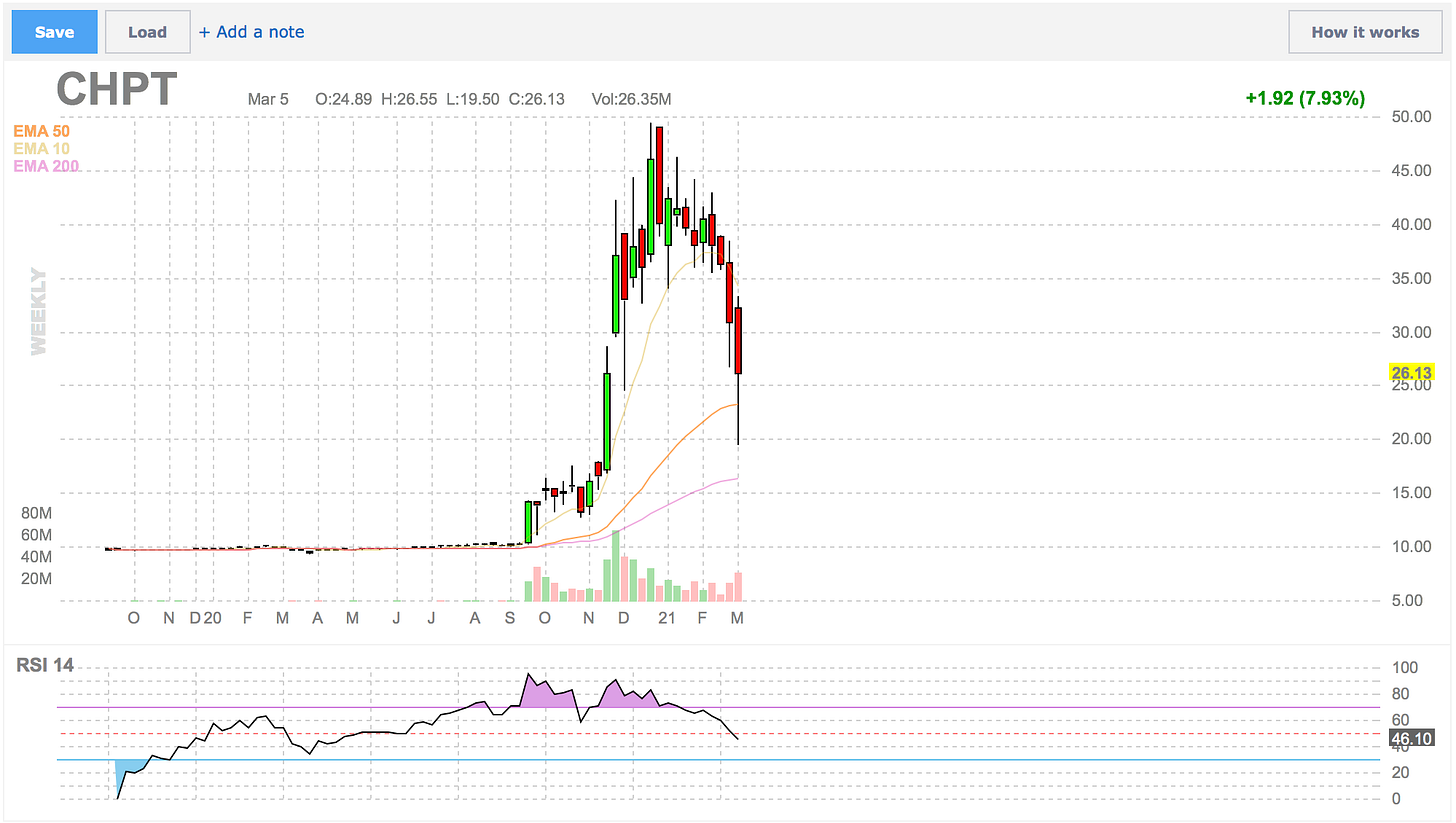Click the 80M volume axis label
The width and height of the screenshot is (1456, 823).
click(x=37, y=513)
